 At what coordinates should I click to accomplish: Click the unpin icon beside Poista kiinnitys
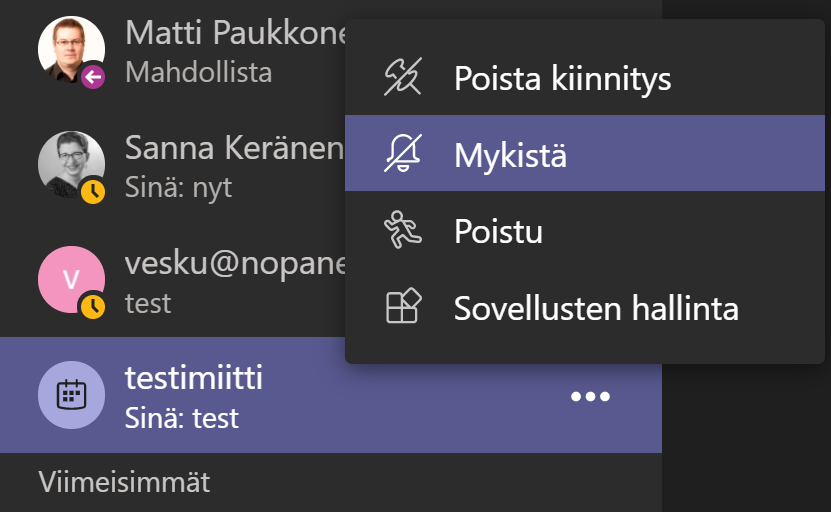[x=403, y=78]
